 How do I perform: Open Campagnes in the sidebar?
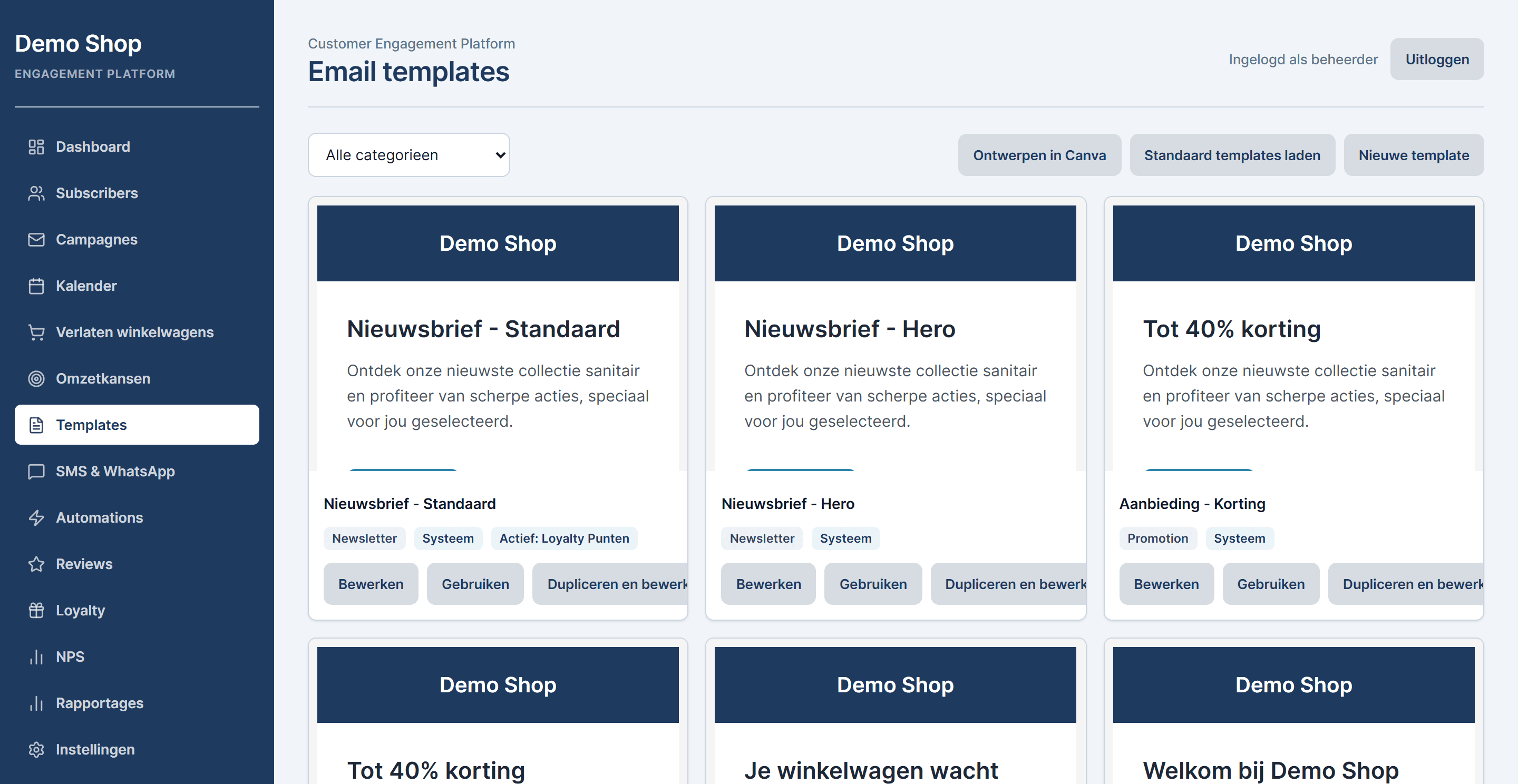click(x=137, y=240)
